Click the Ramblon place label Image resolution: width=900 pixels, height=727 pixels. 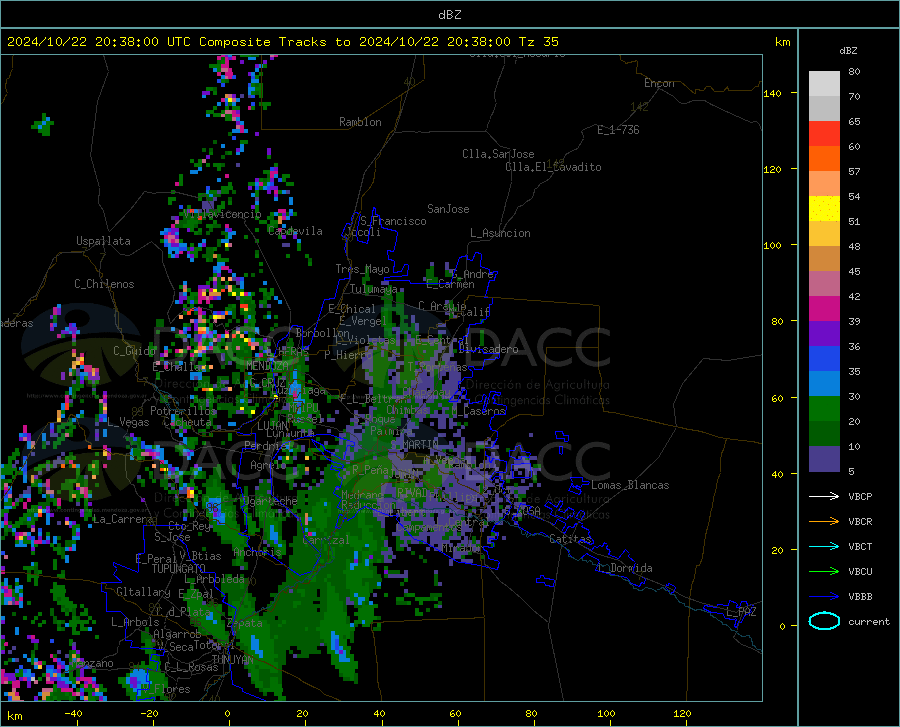point(360,122)
